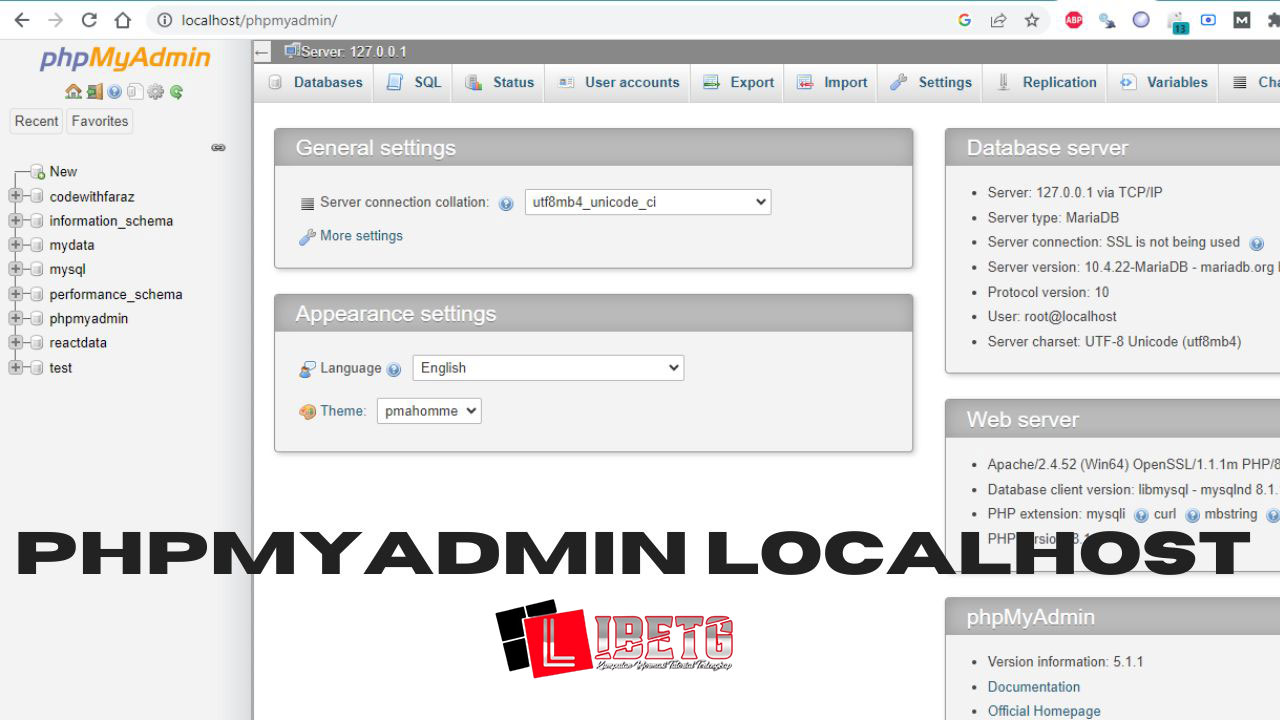
Task: Expand test database node
Action: pos(15,367)
